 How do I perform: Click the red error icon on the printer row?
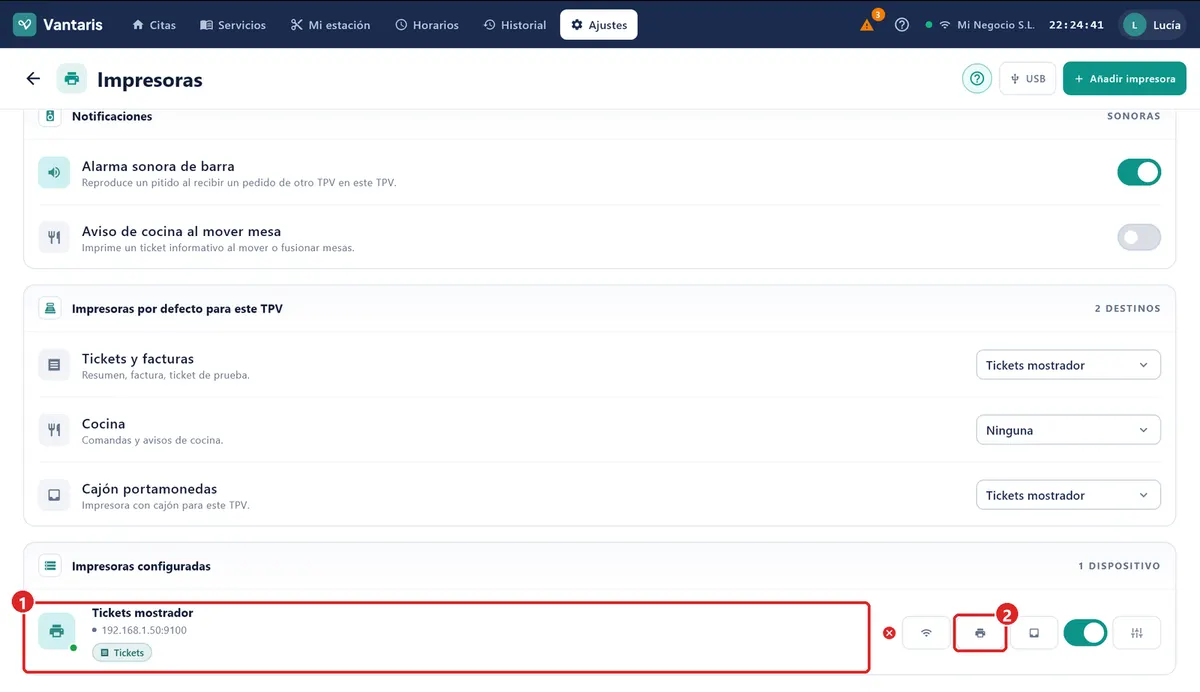point(889,633)
